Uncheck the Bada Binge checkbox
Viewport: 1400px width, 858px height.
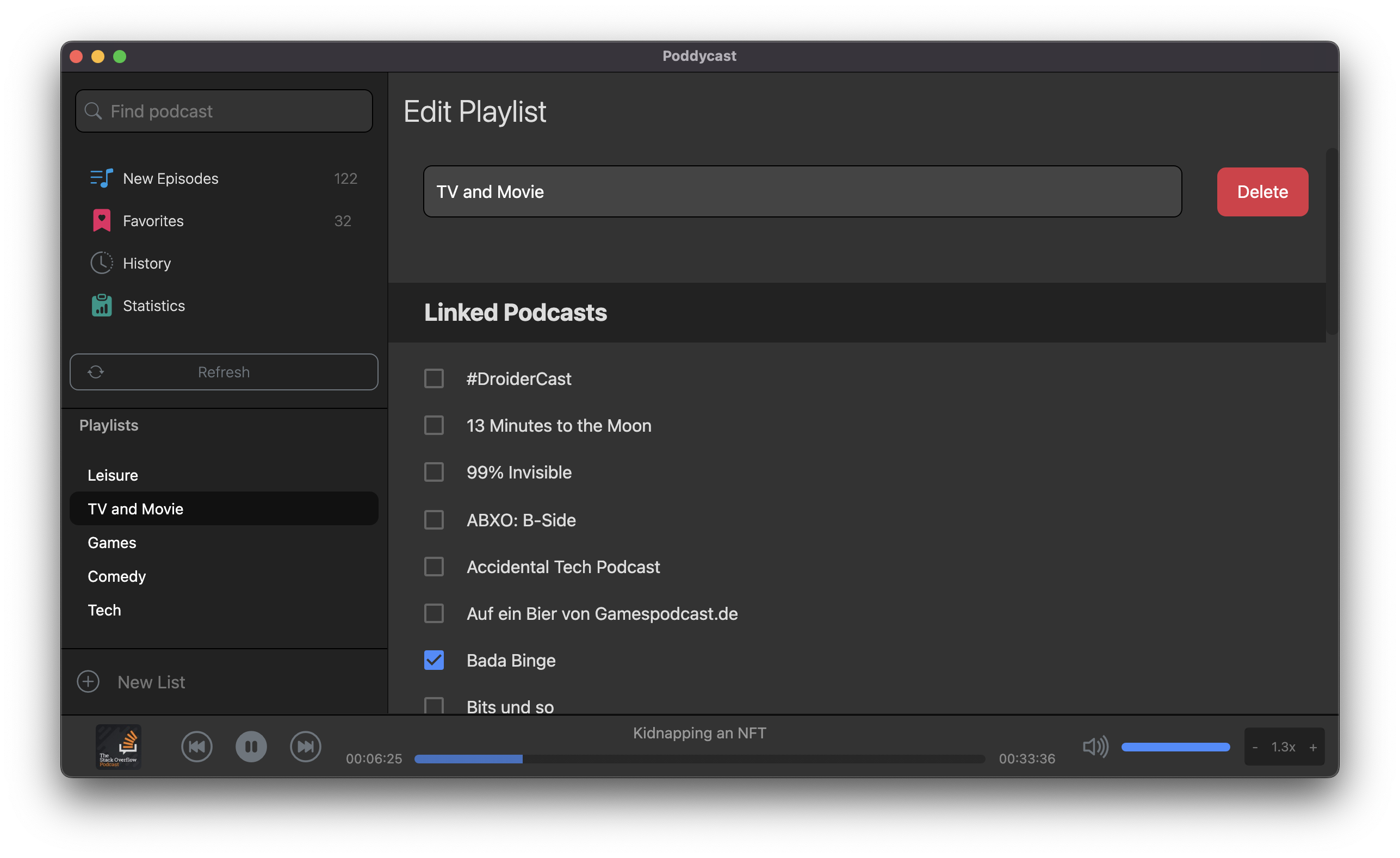tap(433, 660)
